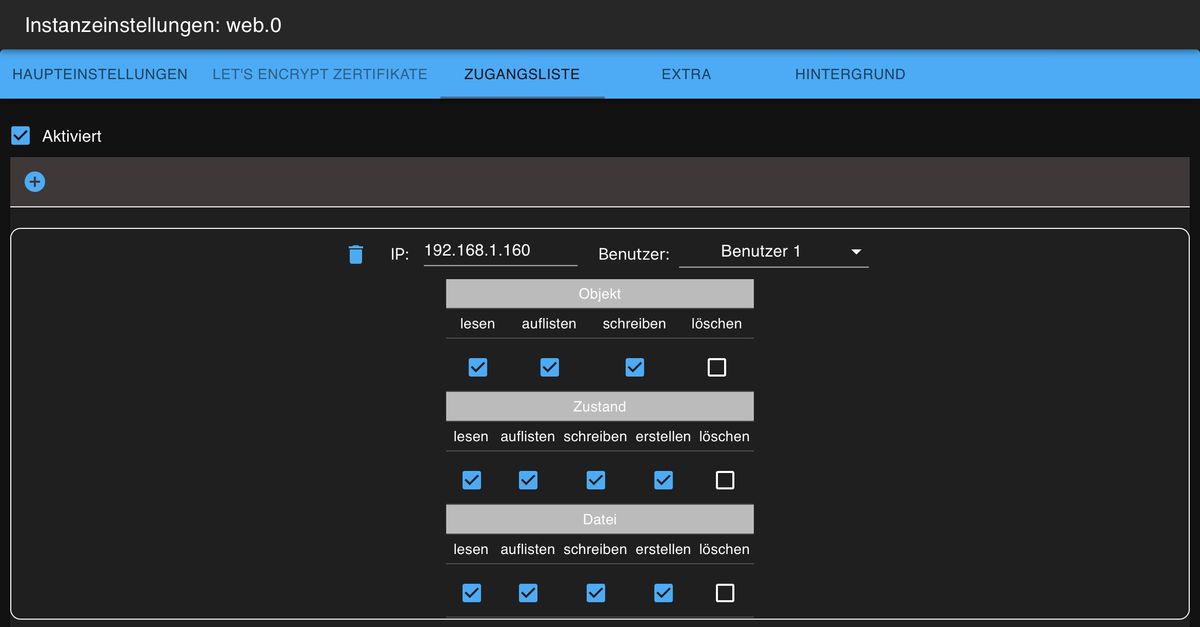This screenshot has height=627, width=1200.
Task: Toggle Datei auflisten checkbox
Action: [528, 593]
